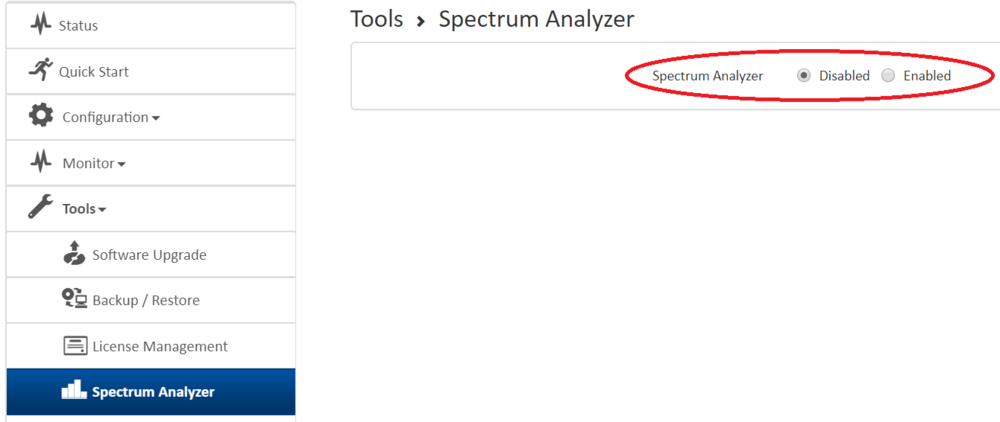Go to Software Upgrade page
This screenshot has height=422, width=1000.
click(x=149, y=255)
